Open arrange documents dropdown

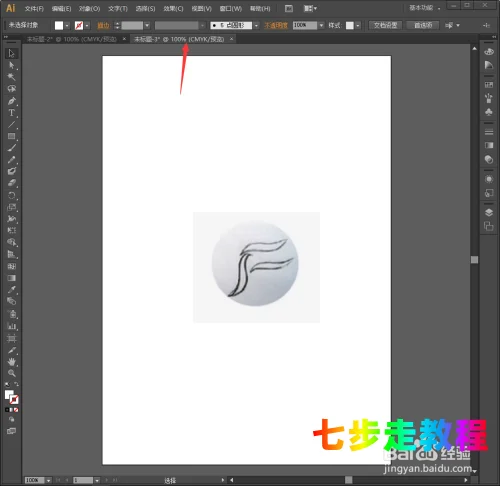pyautogui.click(x=310, y=8)
